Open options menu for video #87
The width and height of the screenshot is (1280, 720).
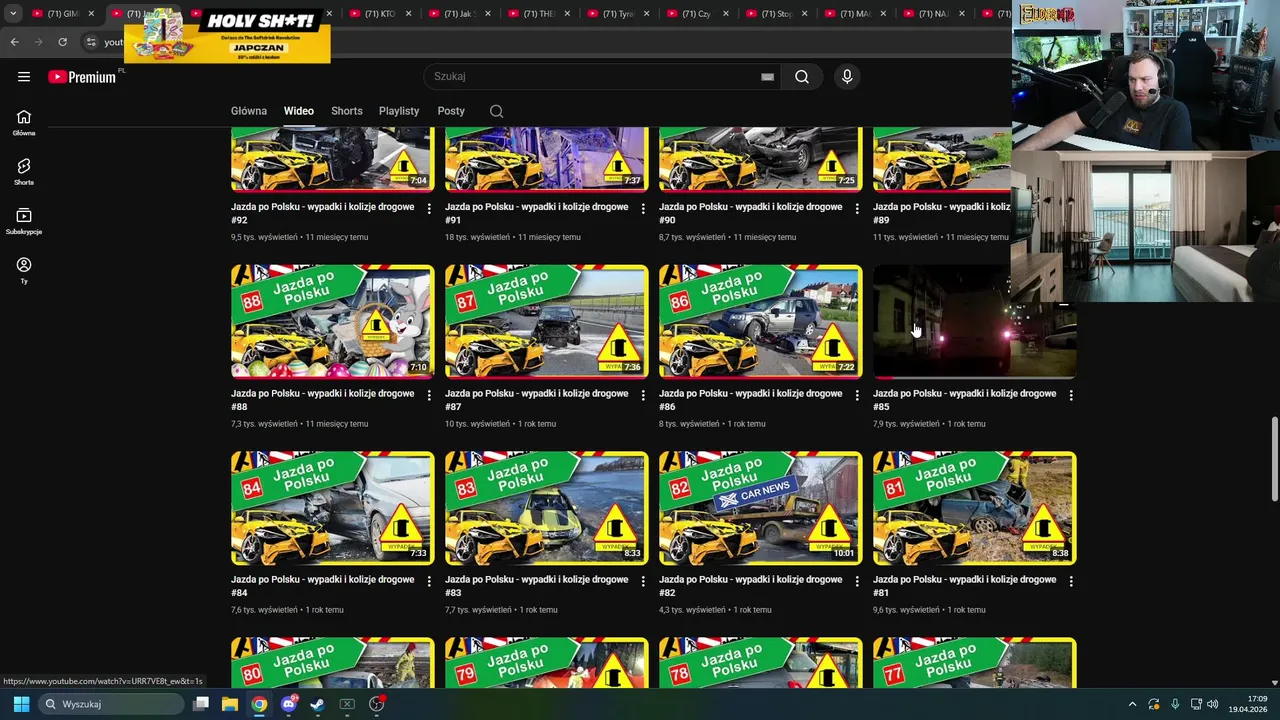click(643, 395)
